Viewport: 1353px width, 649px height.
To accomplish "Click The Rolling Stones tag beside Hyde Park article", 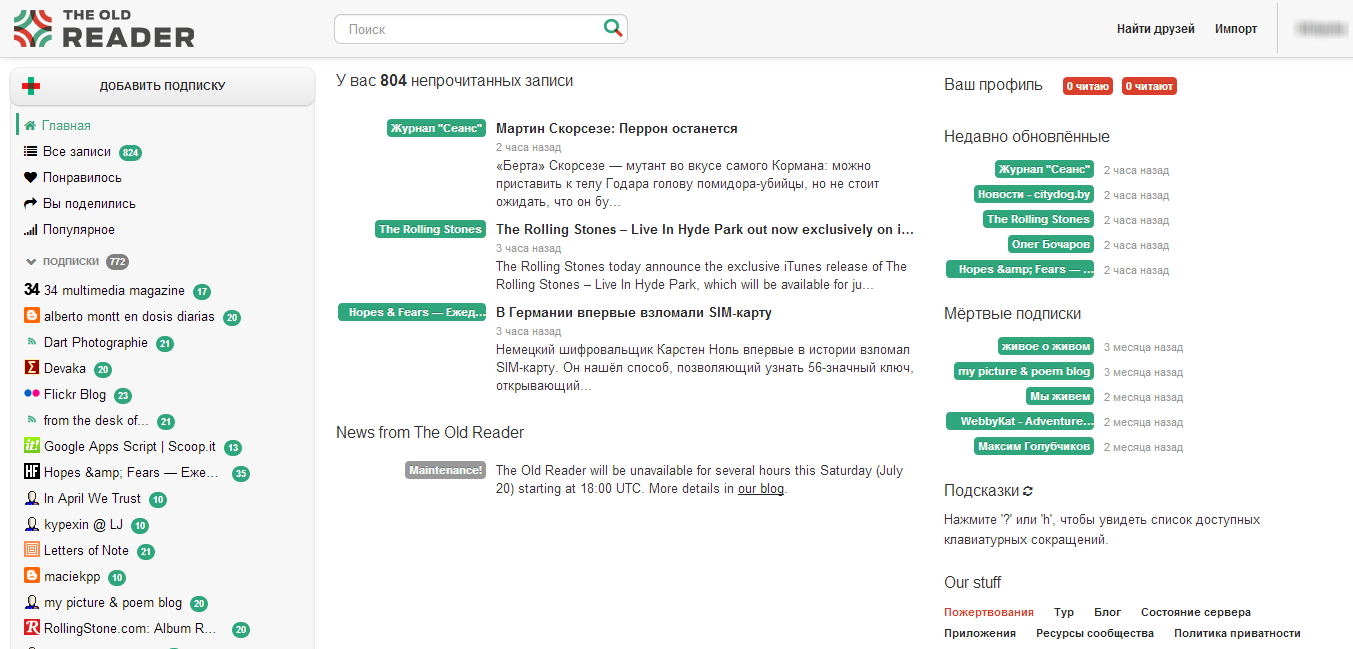I will 430,229.
